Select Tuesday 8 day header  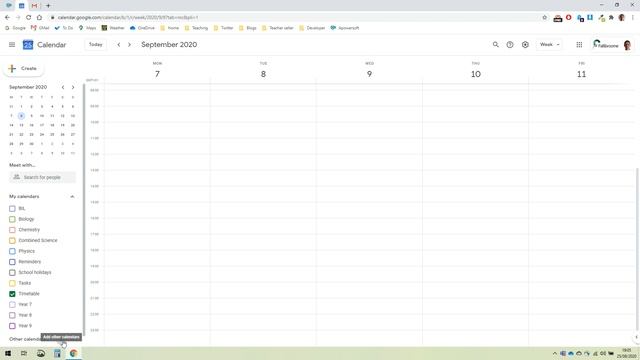263,71
